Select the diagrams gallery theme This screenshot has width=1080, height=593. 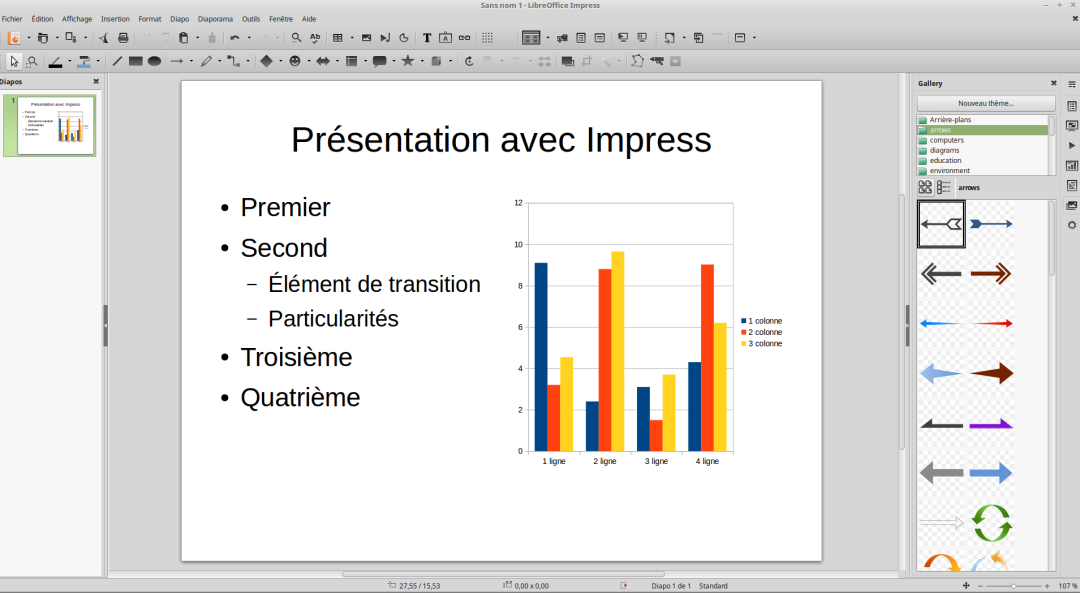(x=944, y=150)
